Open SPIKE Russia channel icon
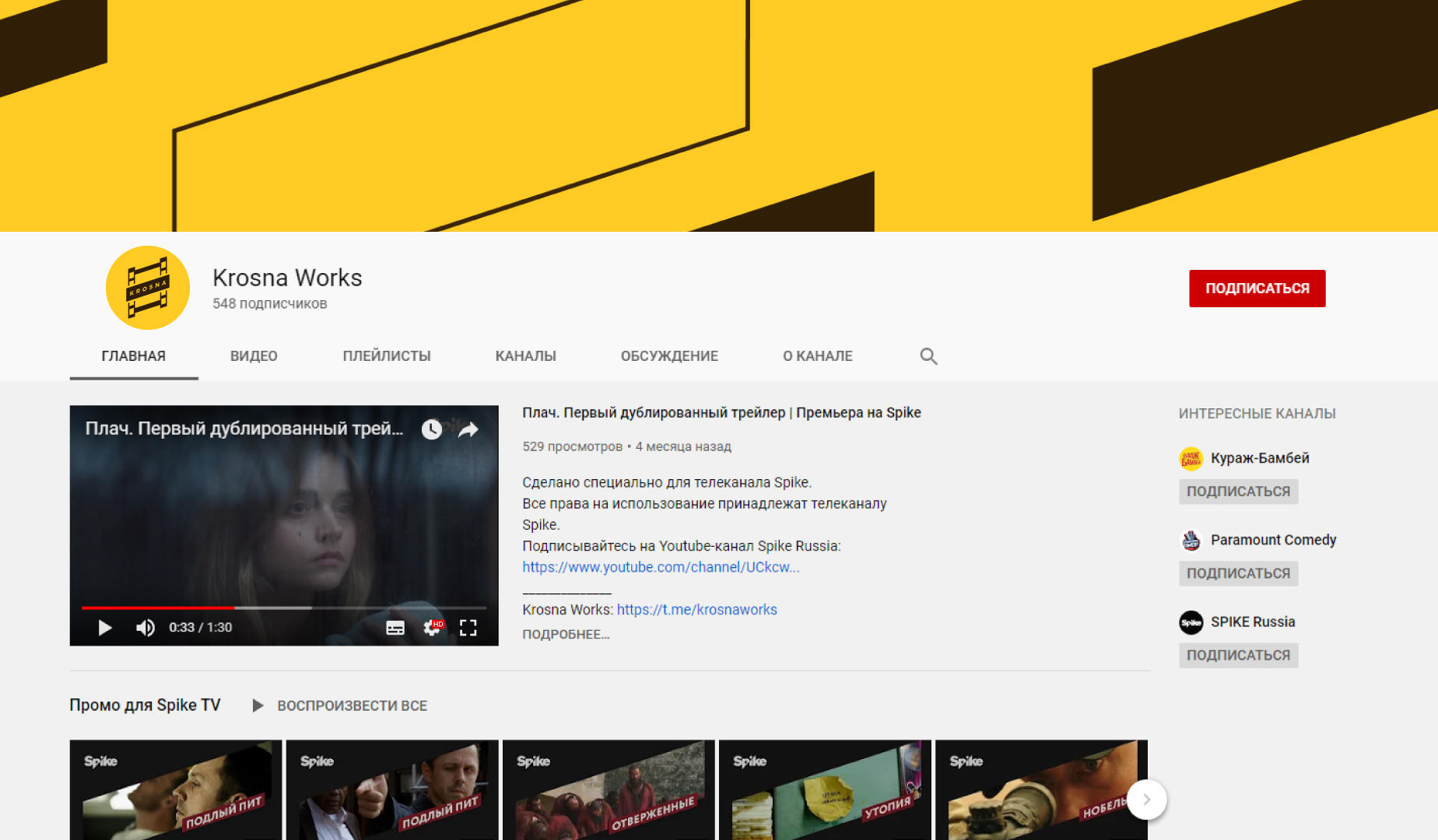1438x840 pixels. coord(1191,622)
